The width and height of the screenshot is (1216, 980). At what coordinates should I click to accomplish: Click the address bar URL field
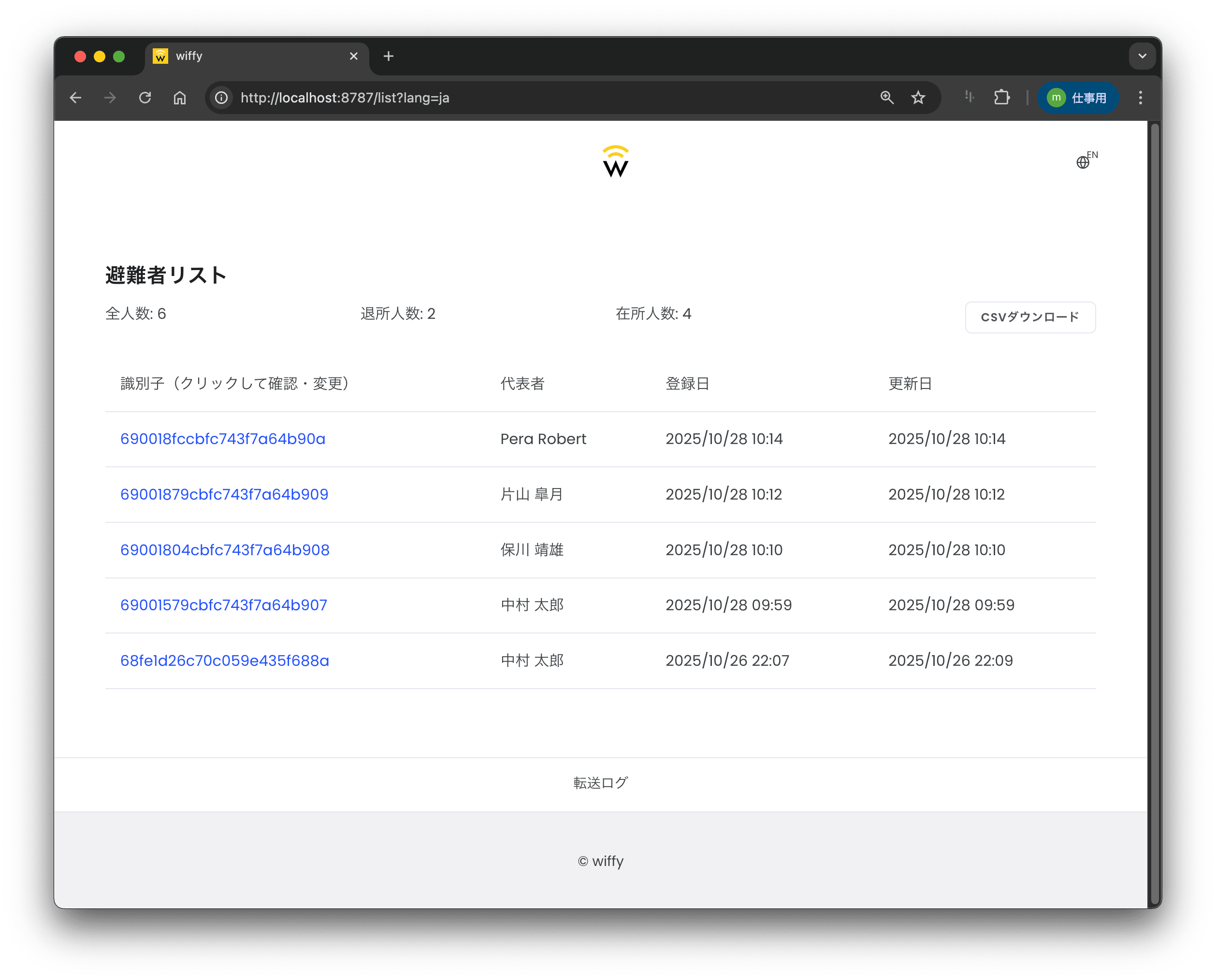[x=508, y=98]
